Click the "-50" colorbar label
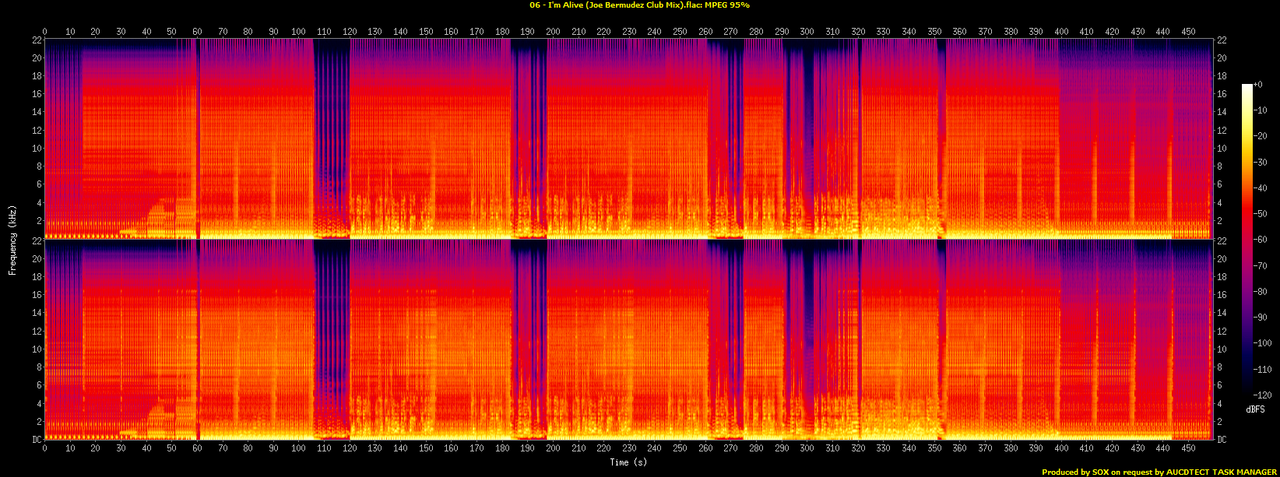The width and height of the screenshot is (1280, 477). (x=1262, y=214)
